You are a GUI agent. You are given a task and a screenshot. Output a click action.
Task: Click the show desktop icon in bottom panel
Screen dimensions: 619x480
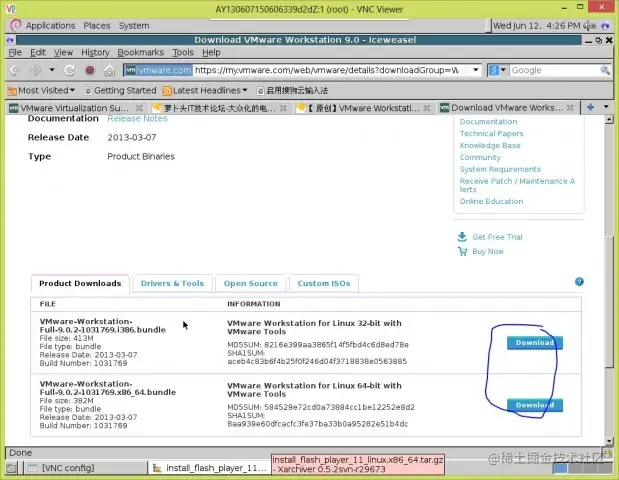tap(11, 468)
